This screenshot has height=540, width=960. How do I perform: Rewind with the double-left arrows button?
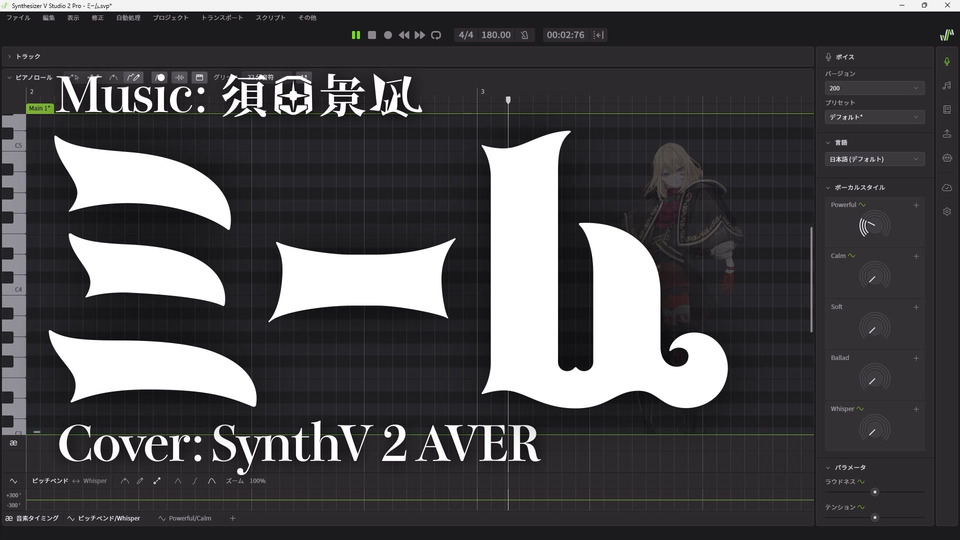click(403, 35)
